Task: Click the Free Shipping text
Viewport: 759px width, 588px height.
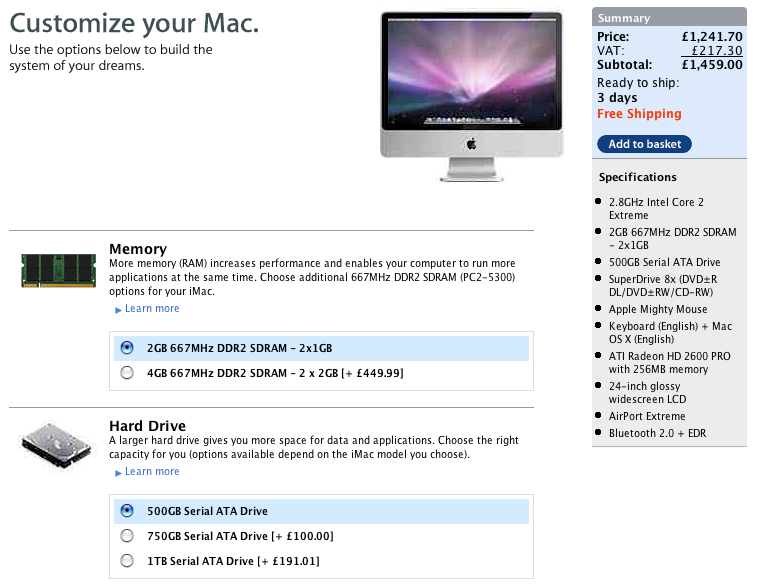Action: [x=639, y=114]
